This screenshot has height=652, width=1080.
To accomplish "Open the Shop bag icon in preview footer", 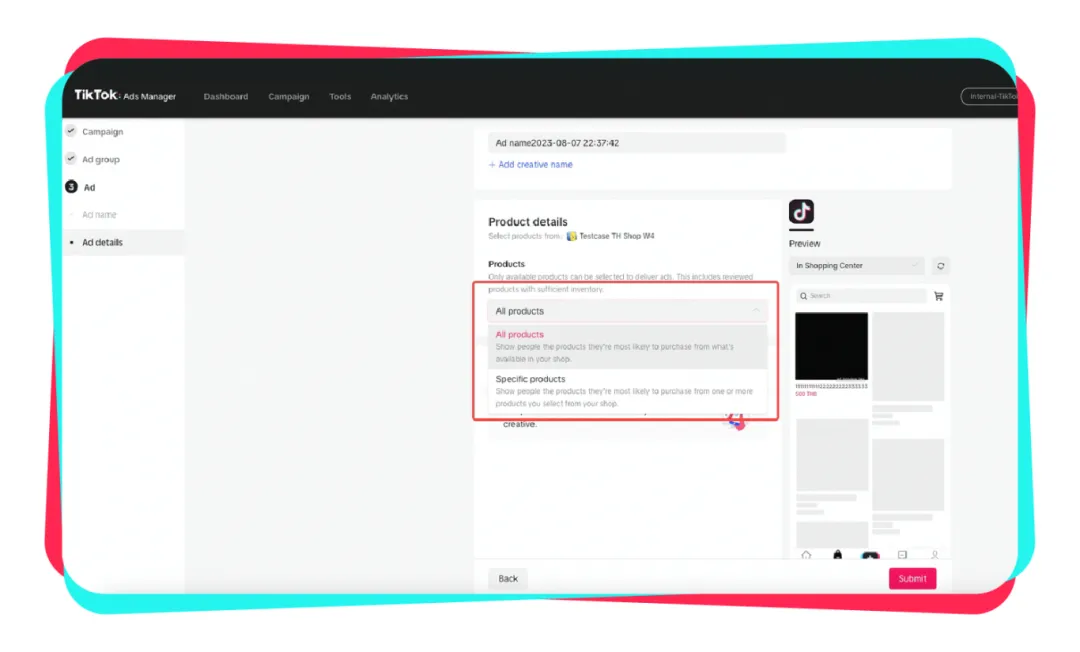I will pos(837,555).
